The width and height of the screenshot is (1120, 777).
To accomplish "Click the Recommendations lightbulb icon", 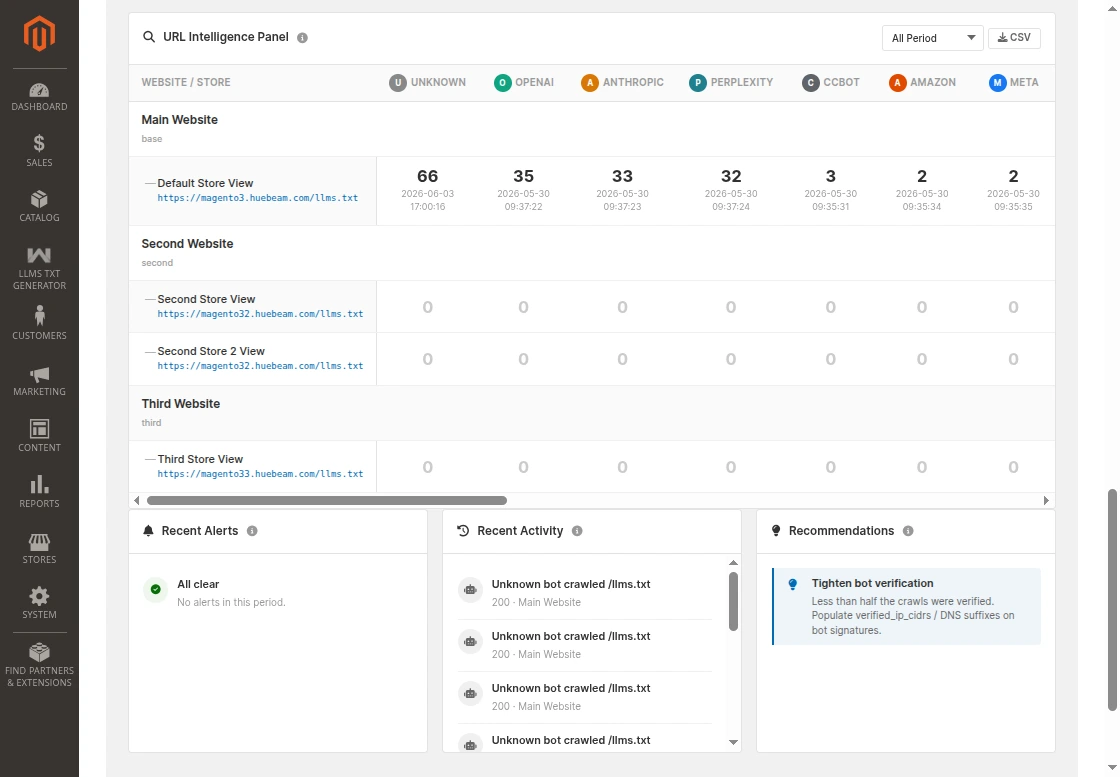I will (776, 531).
